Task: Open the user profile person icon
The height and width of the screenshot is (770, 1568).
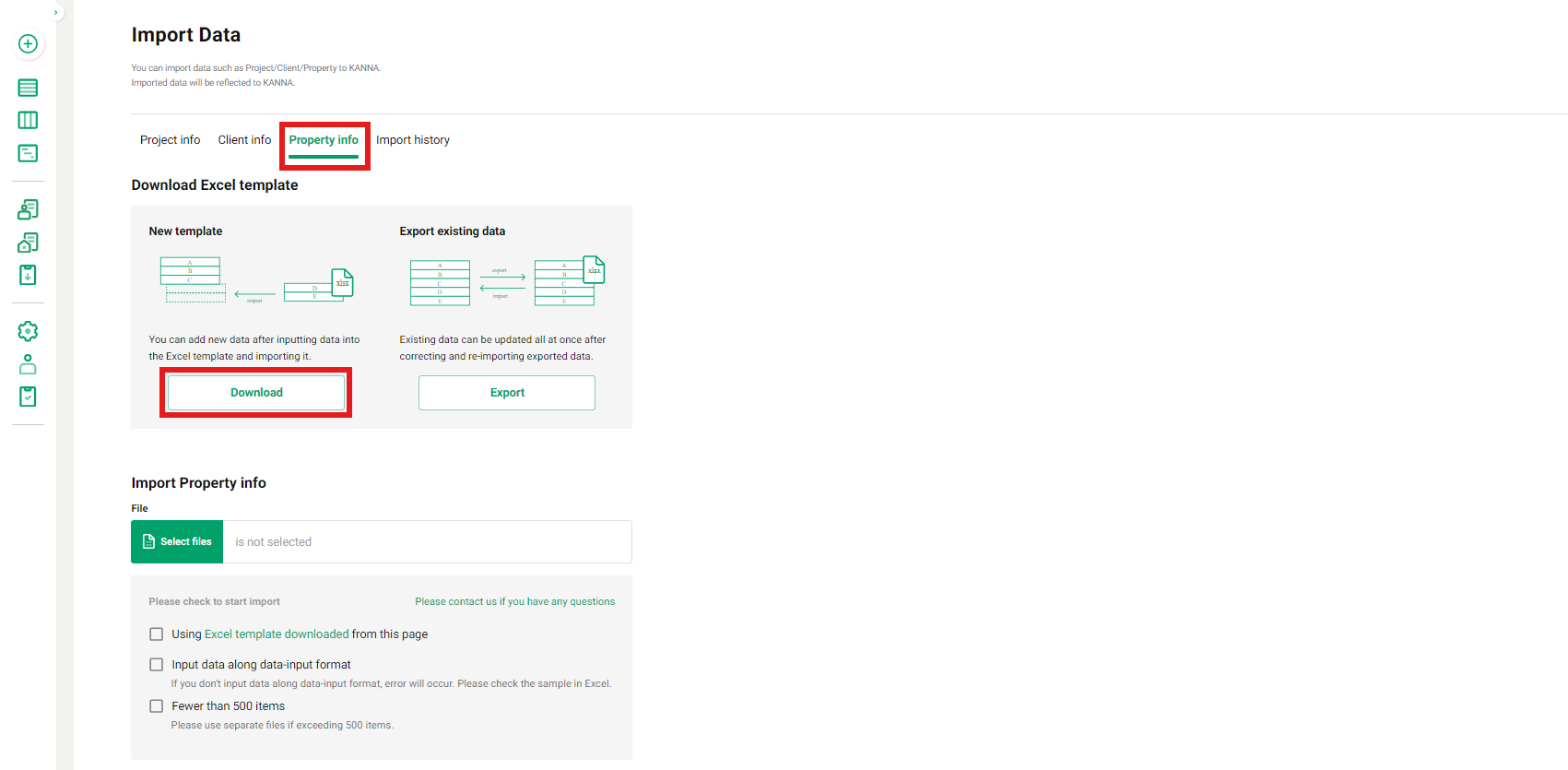Action: pos(28,364)
